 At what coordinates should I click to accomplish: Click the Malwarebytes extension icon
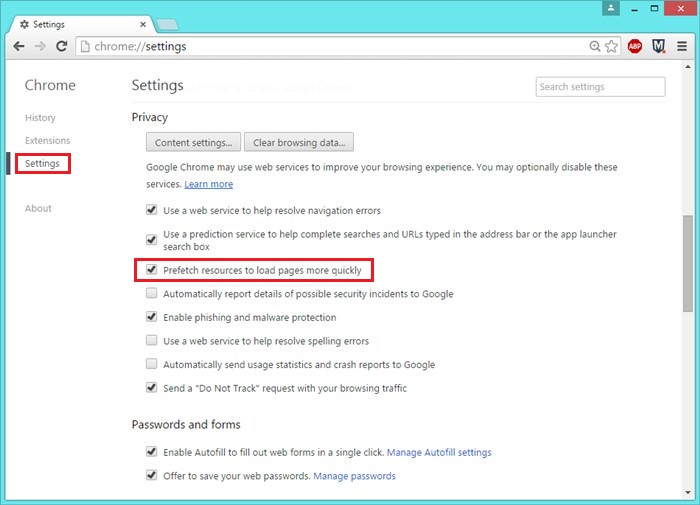[658, 46]
